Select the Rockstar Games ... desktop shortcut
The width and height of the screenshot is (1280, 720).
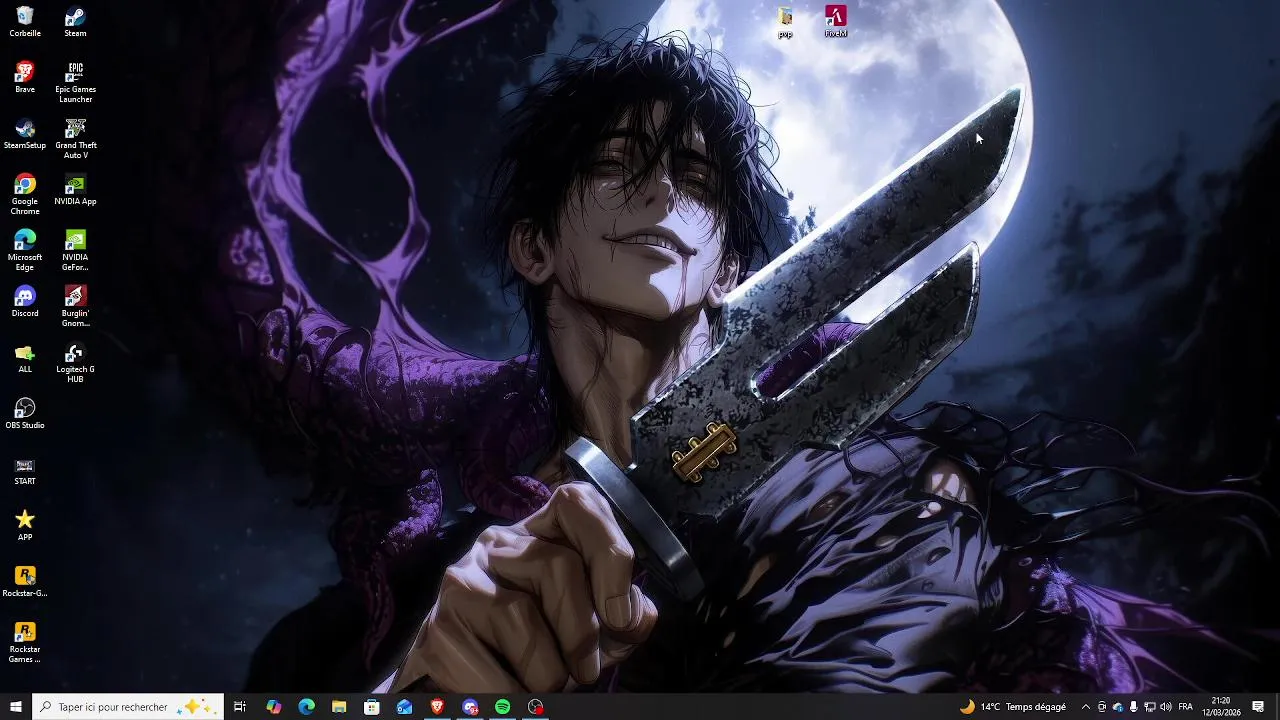(x=25, y=643)
